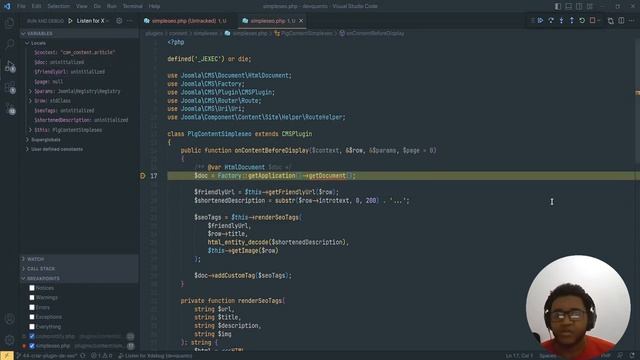The height and width of the screenshot is (360, 640).
Task: Open the Manage gear in activity bar
Action: click(10, 340)
